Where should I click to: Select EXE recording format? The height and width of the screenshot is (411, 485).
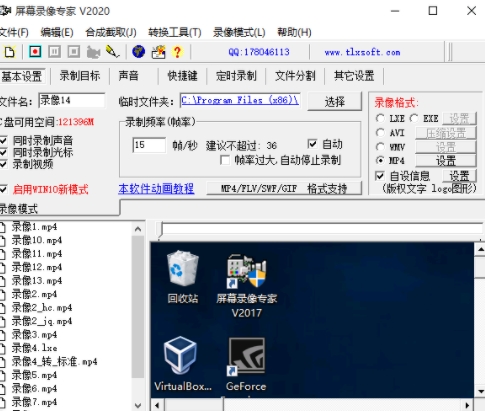(414, 118)
